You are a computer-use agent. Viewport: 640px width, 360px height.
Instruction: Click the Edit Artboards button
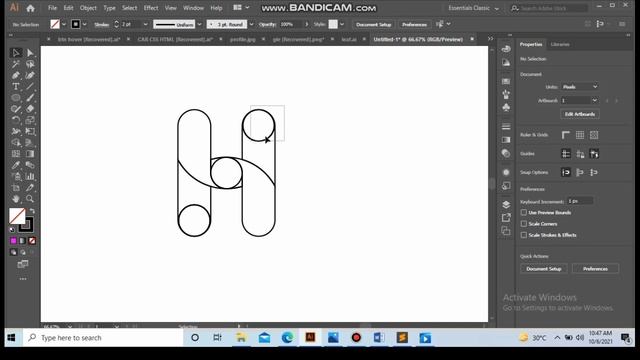tap(580, 114)
